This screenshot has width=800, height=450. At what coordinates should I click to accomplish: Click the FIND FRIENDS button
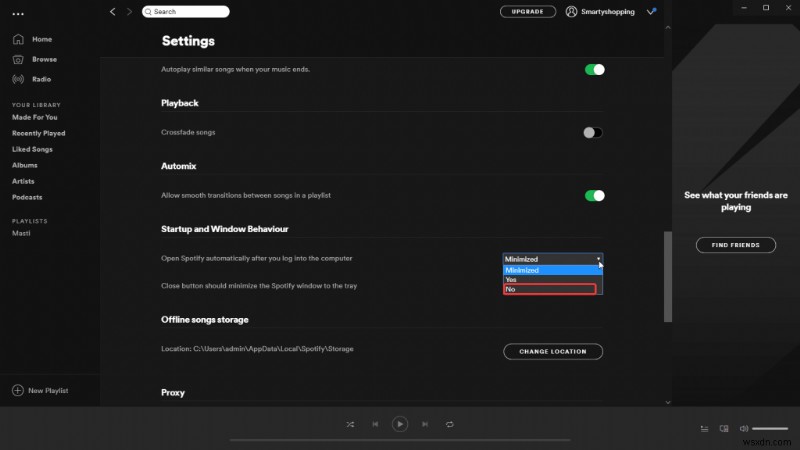click(x=736, y=245)
